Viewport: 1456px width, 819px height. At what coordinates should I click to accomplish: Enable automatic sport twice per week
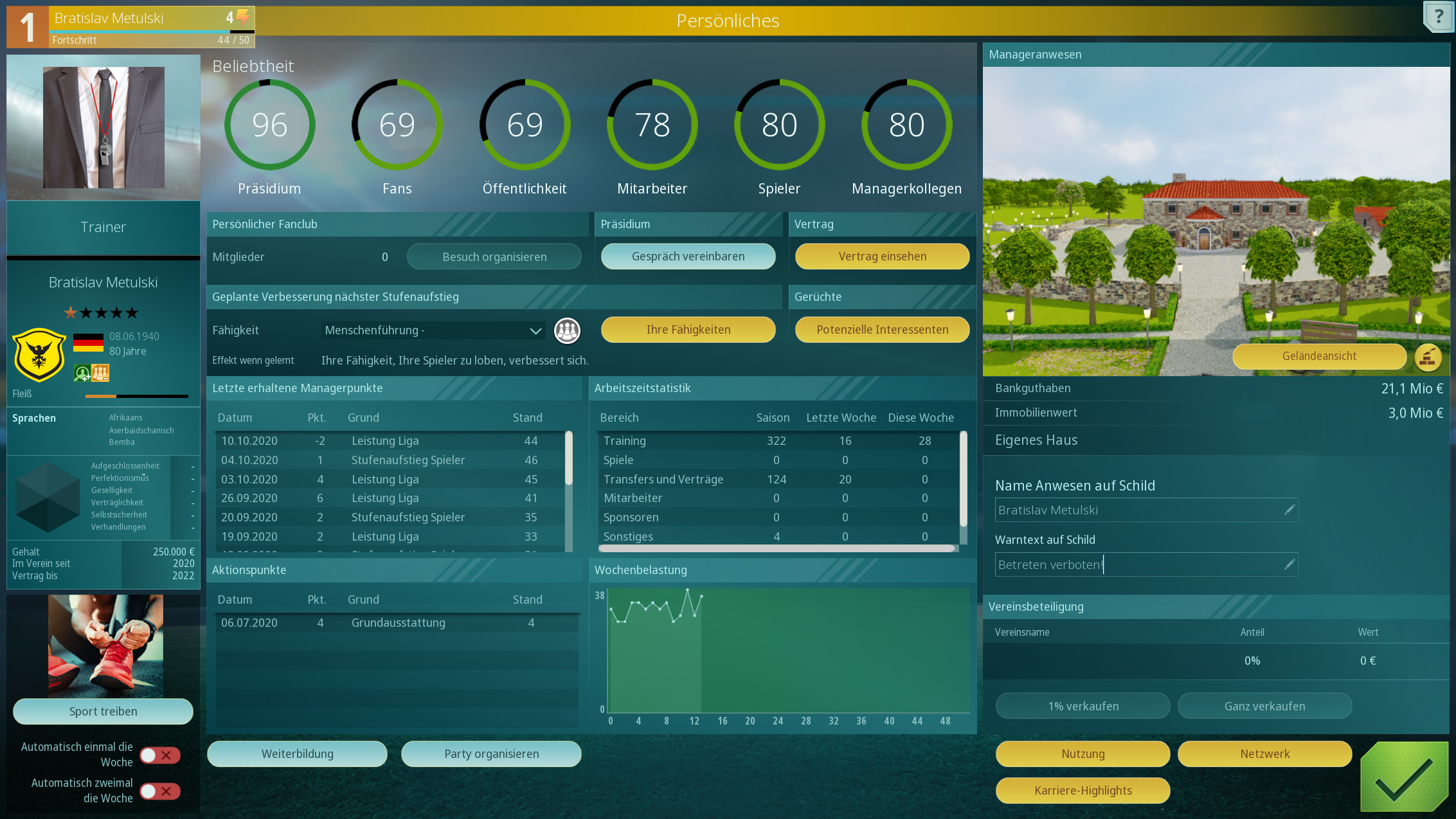pos(159,791)
